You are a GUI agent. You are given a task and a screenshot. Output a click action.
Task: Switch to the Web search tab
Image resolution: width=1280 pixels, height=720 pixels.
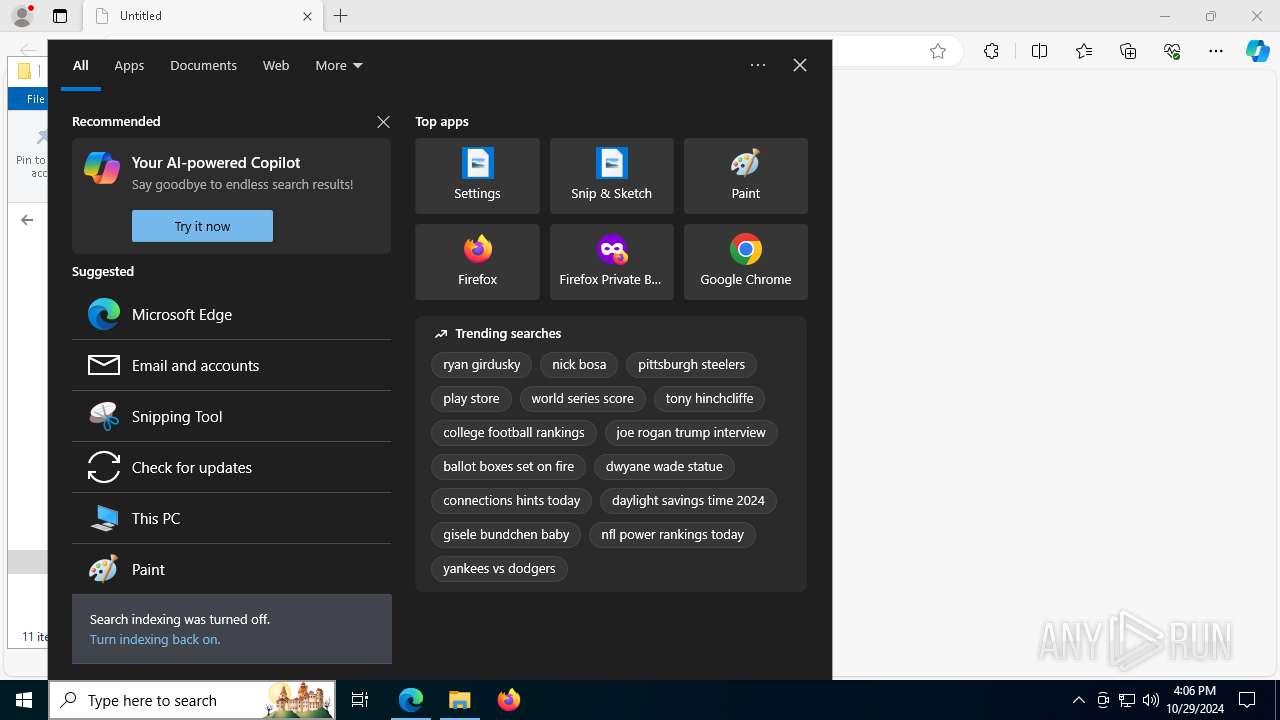tap(276, 65)
